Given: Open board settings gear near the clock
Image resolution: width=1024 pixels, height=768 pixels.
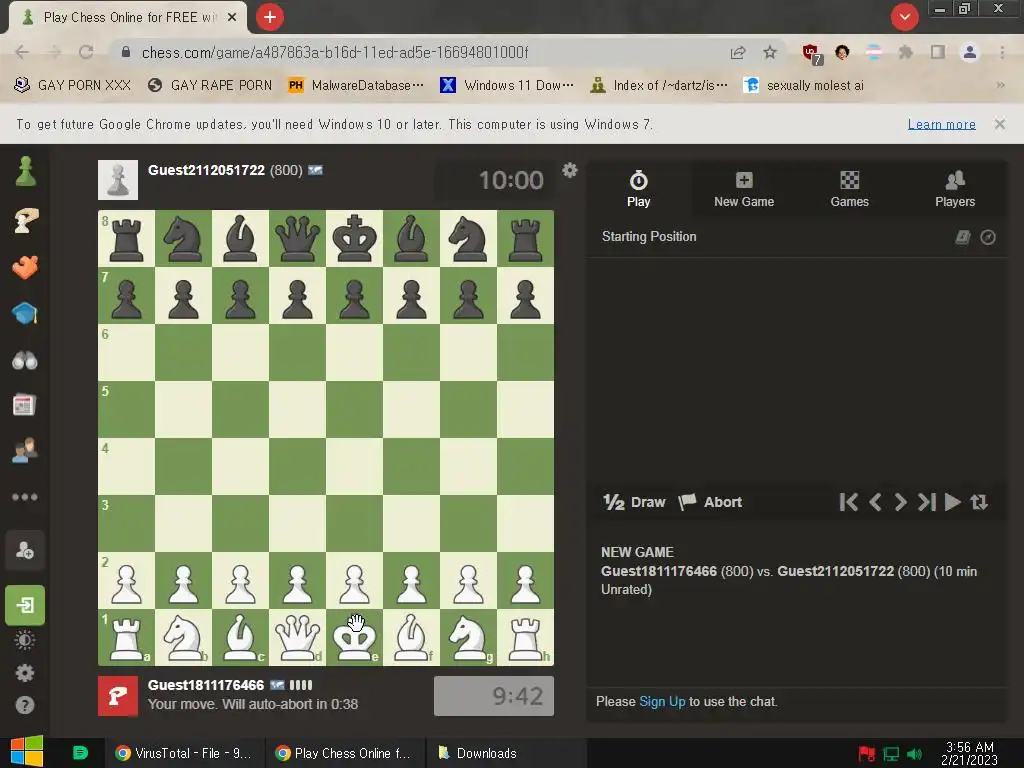Looking at the screenshot, I should (570, 170).
